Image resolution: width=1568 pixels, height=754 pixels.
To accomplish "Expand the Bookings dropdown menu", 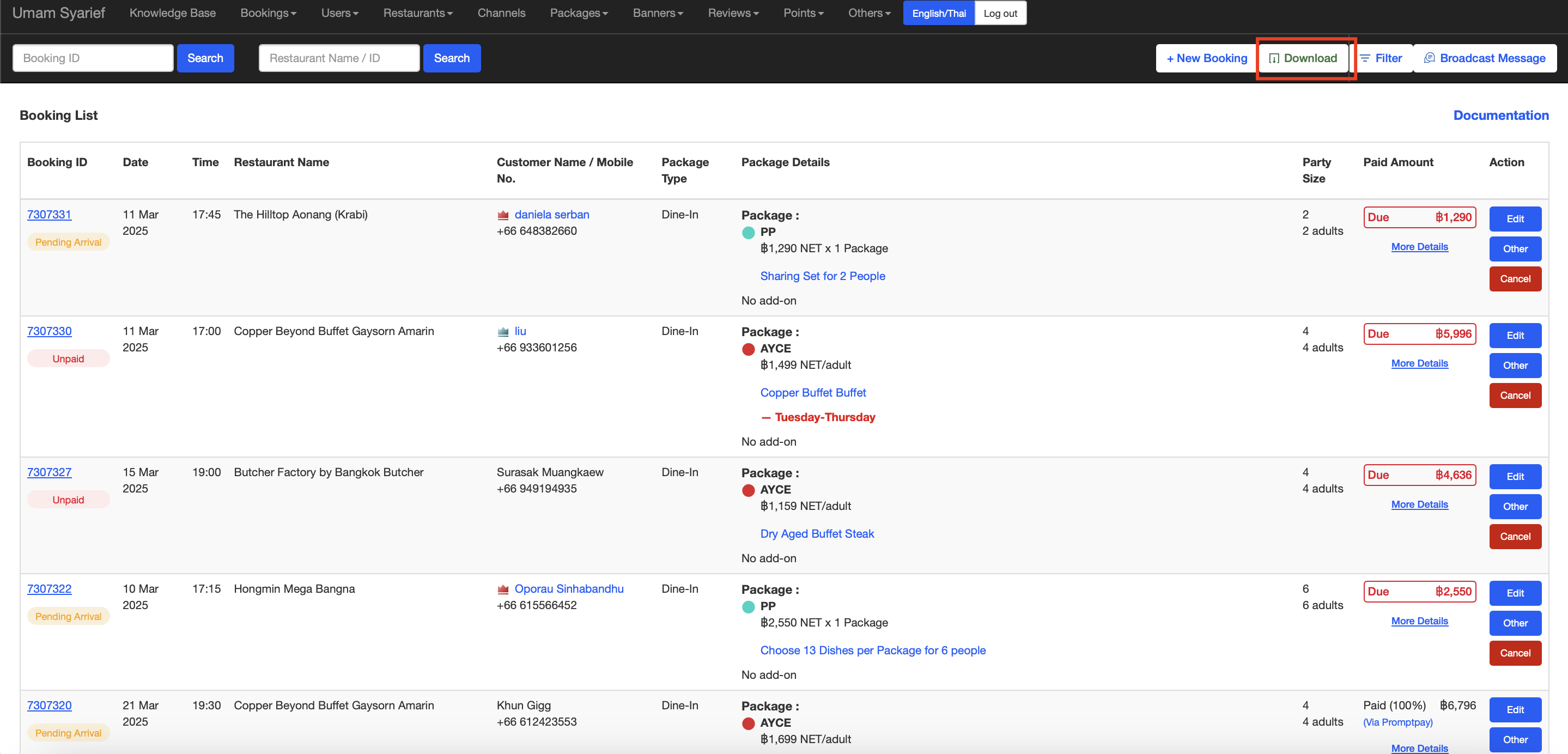I will pyautogui.click(x=268, y=14).
